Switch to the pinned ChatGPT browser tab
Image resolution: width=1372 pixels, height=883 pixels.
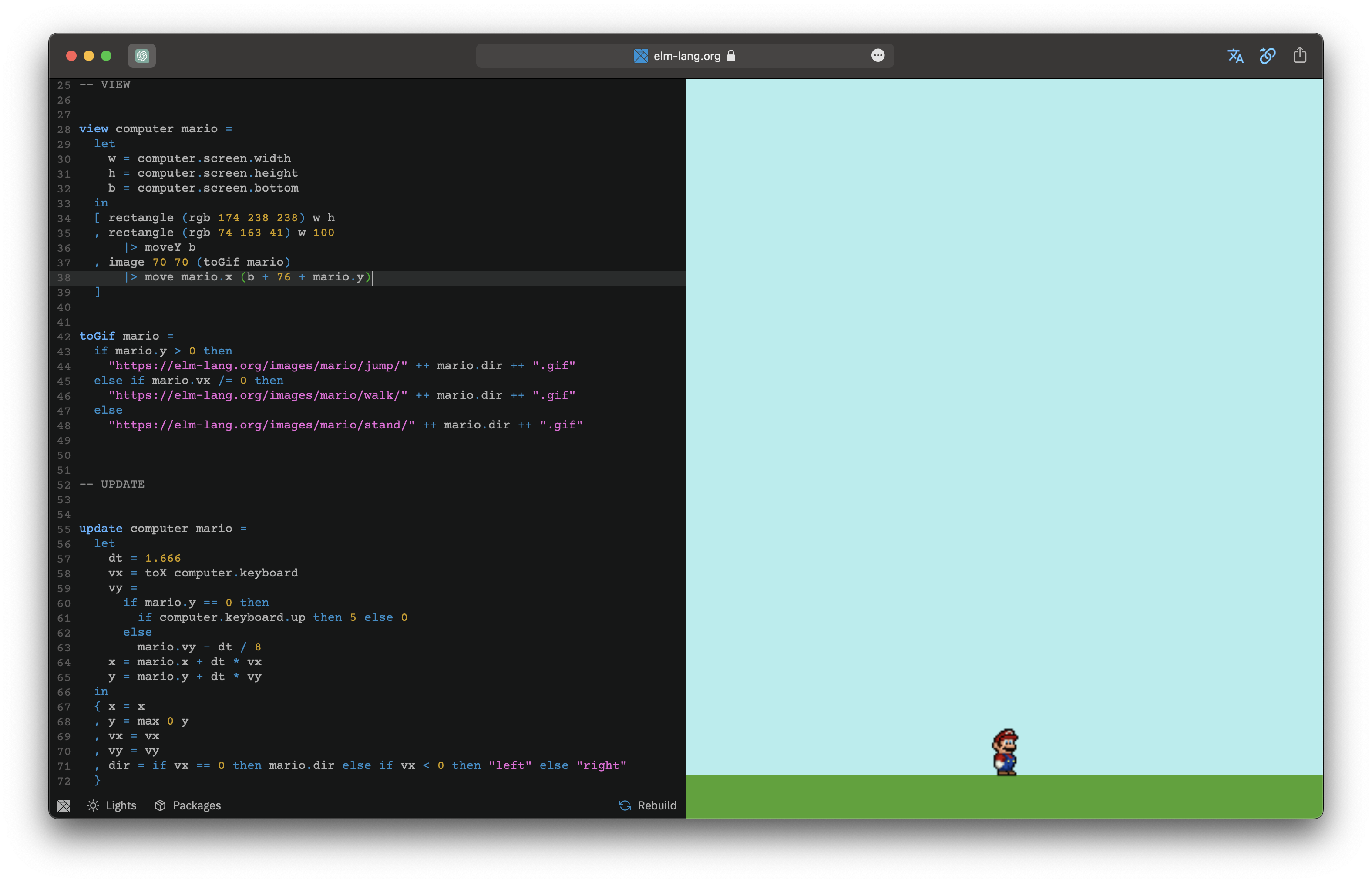pos(141,56)
